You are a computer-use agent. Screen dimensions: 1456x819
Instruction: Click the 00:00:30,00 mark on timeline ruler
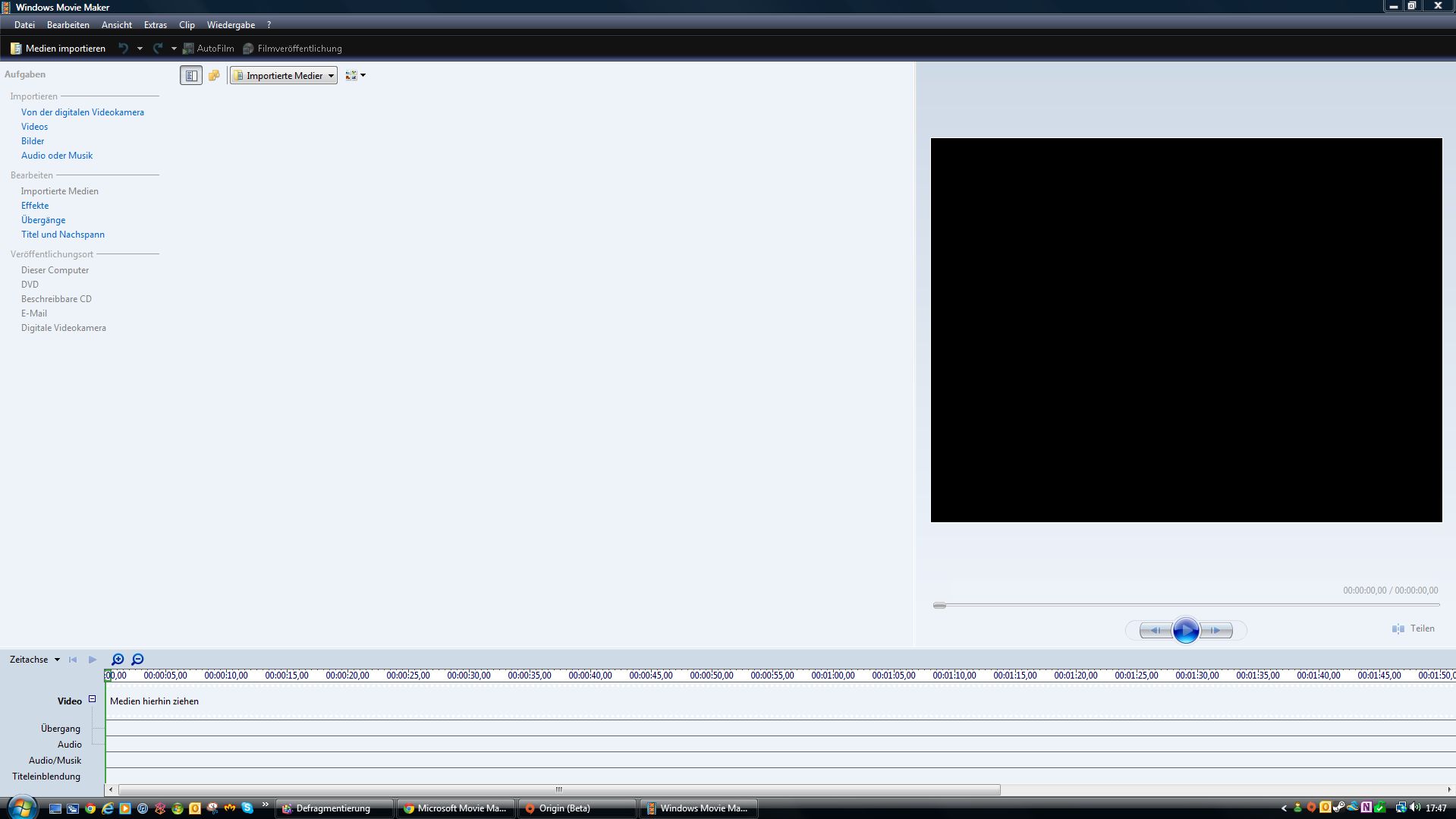[469, 675]
